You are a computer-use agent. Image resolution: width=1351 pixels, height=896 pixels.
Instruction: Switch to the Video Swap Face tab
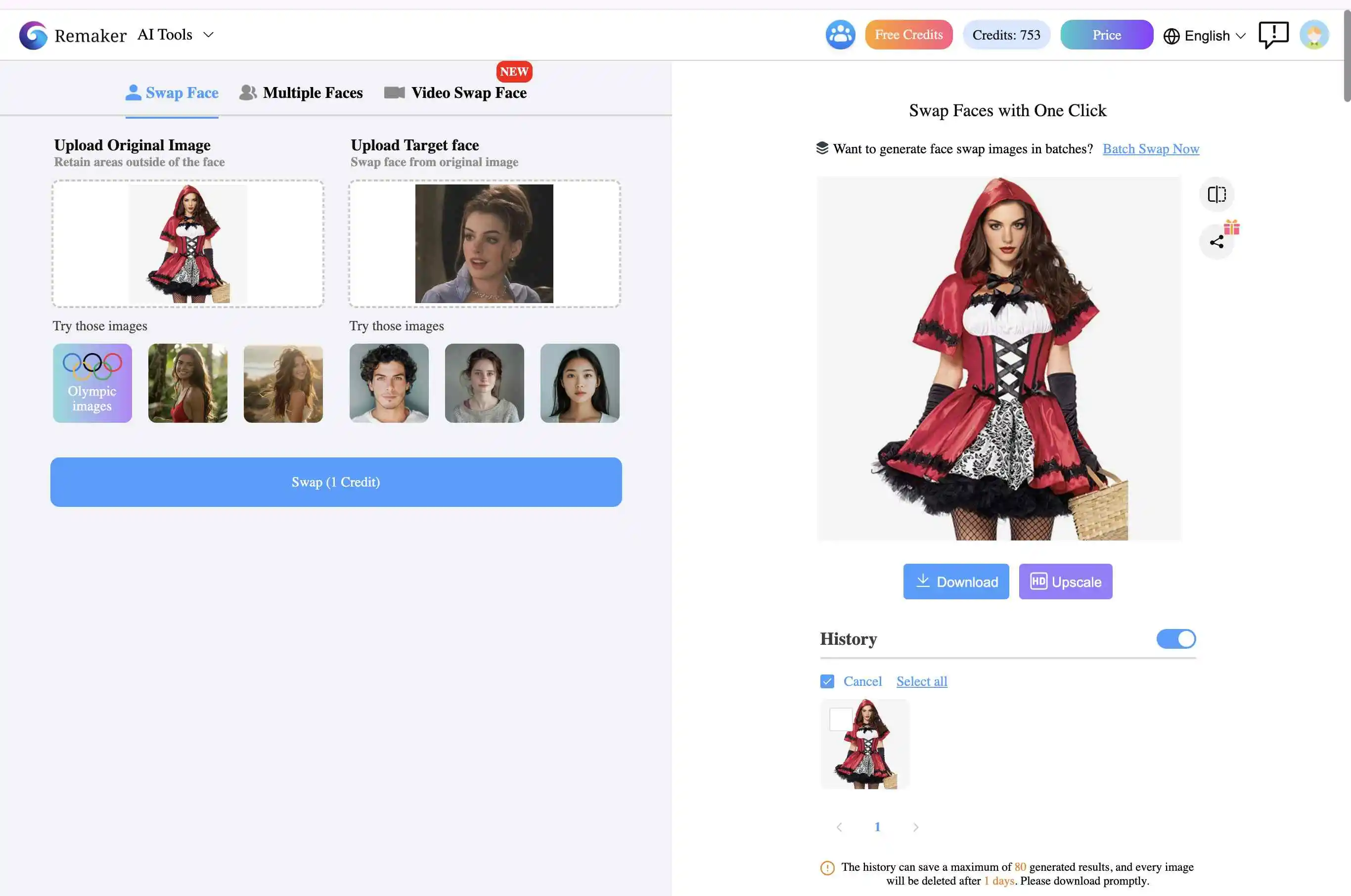455,92
